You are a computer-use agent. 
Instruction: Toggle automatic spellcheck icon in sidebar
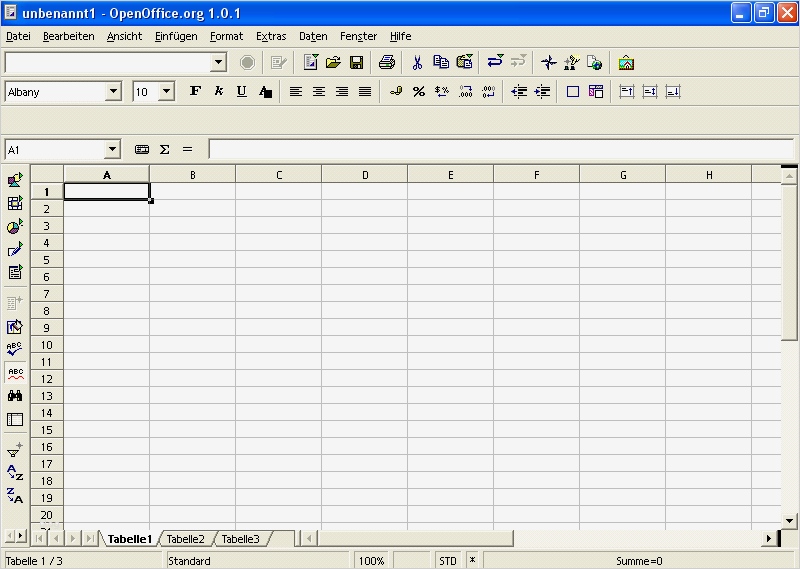click(x=15, y=373)
